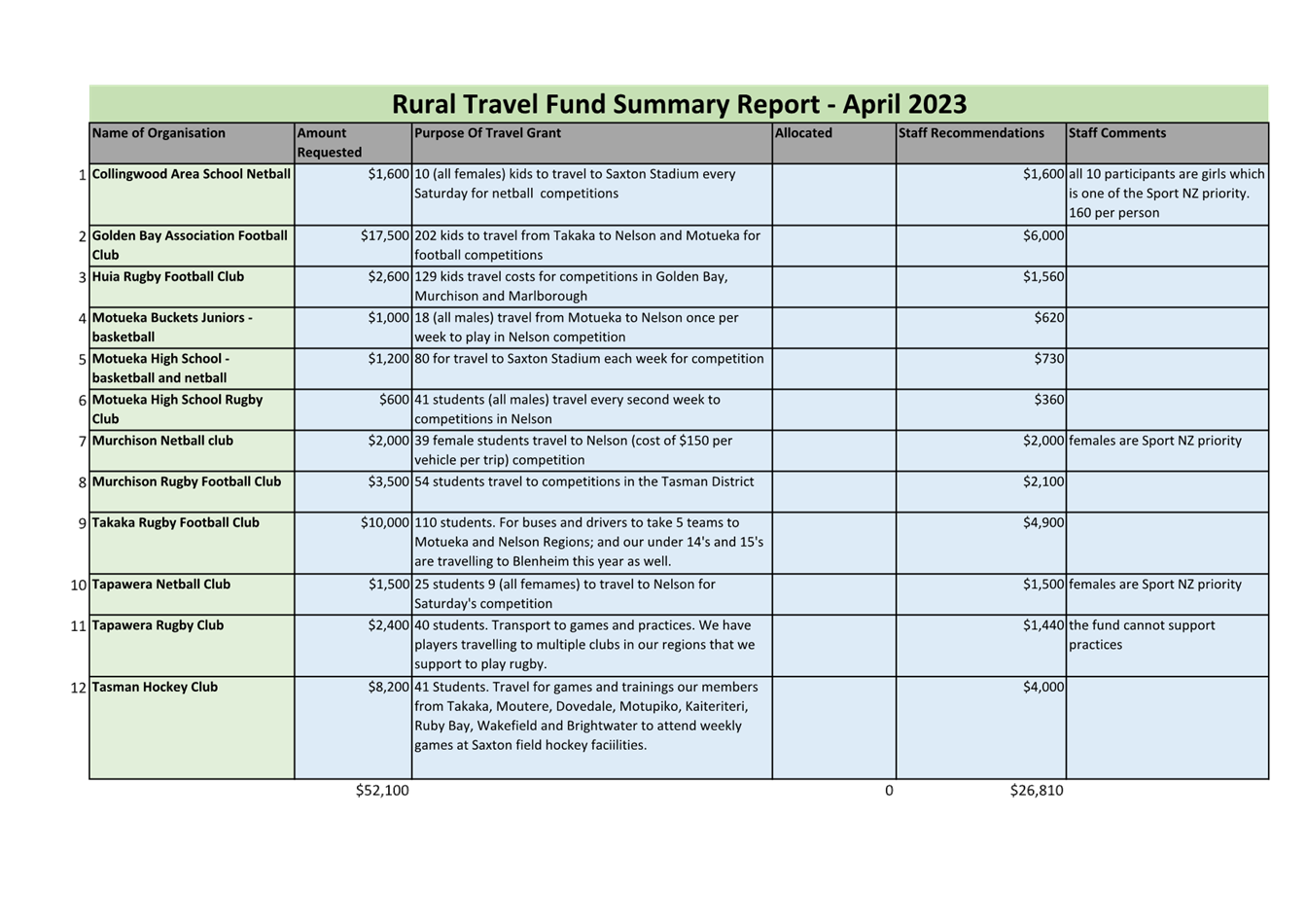Click the 'Staff Comments' column header
The image size is (1306, 924).
click(1167, 143)
